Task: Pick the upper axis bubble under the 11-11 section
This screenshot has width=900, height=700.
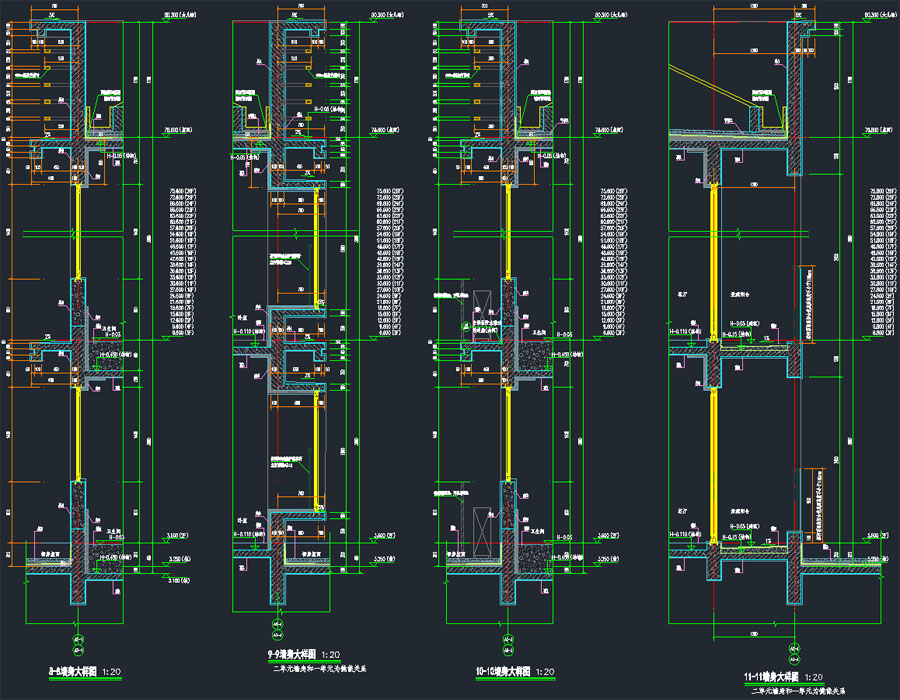Action: [794, 649]
